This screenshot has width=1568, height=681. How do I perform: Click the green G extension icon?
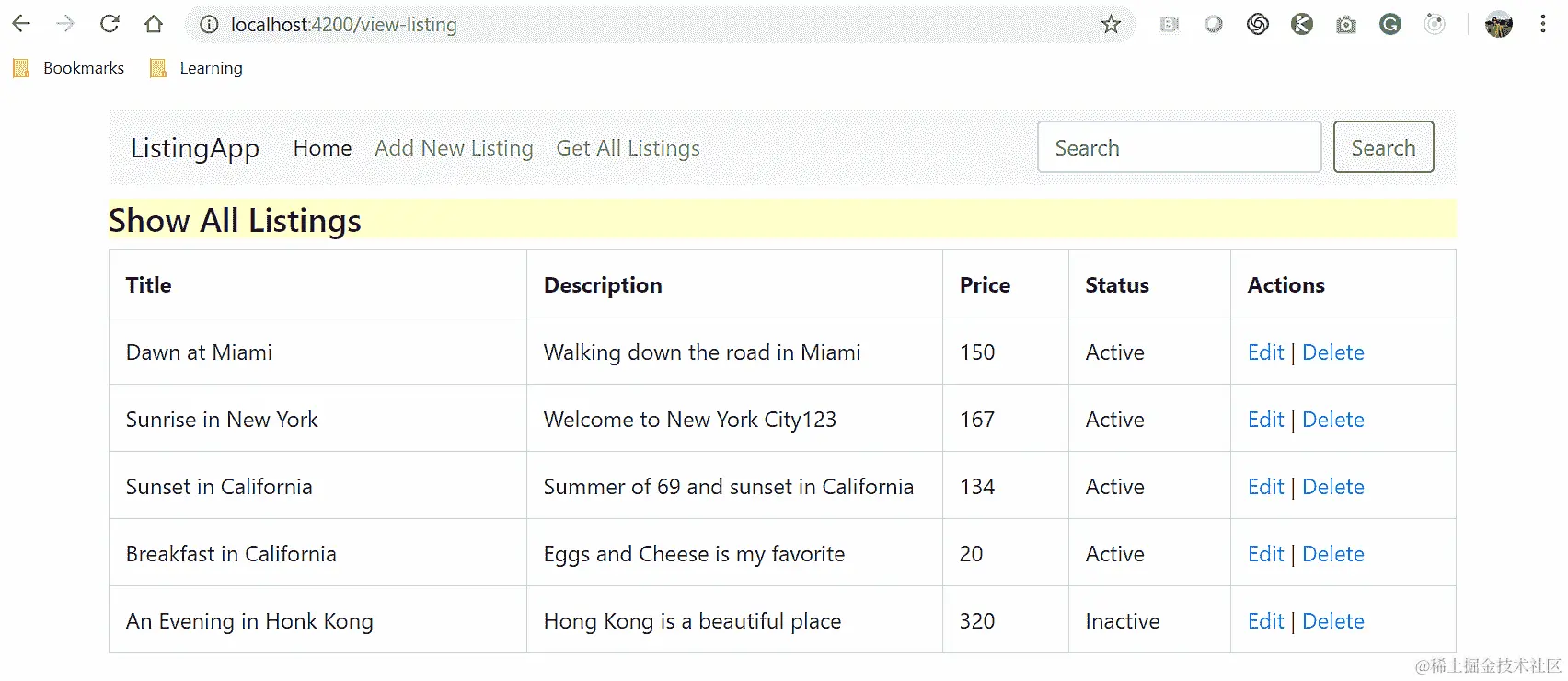(1390, 25)
